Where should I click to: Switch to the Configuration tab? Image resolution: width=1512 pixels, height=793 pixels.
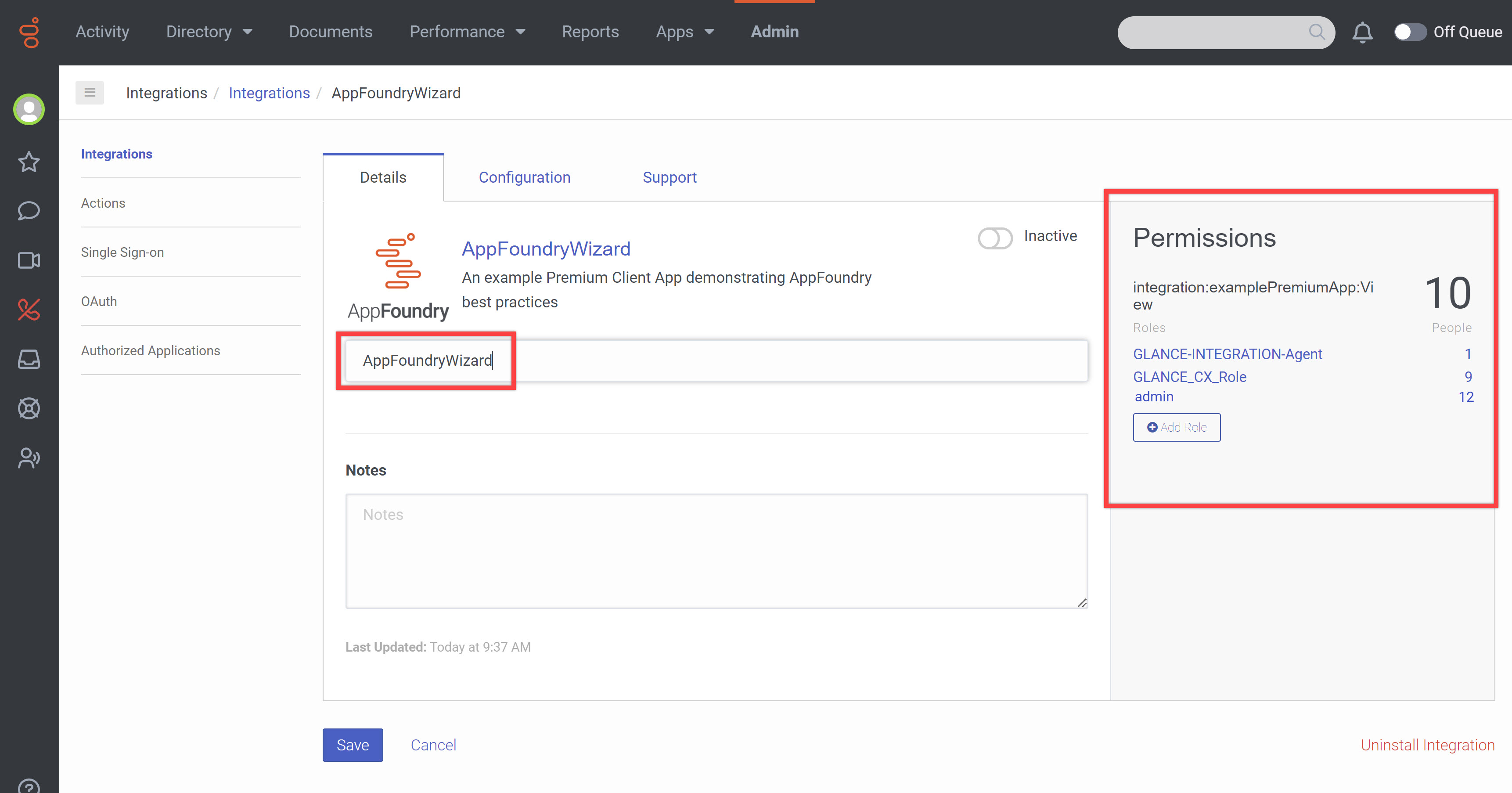click(524, 177)
